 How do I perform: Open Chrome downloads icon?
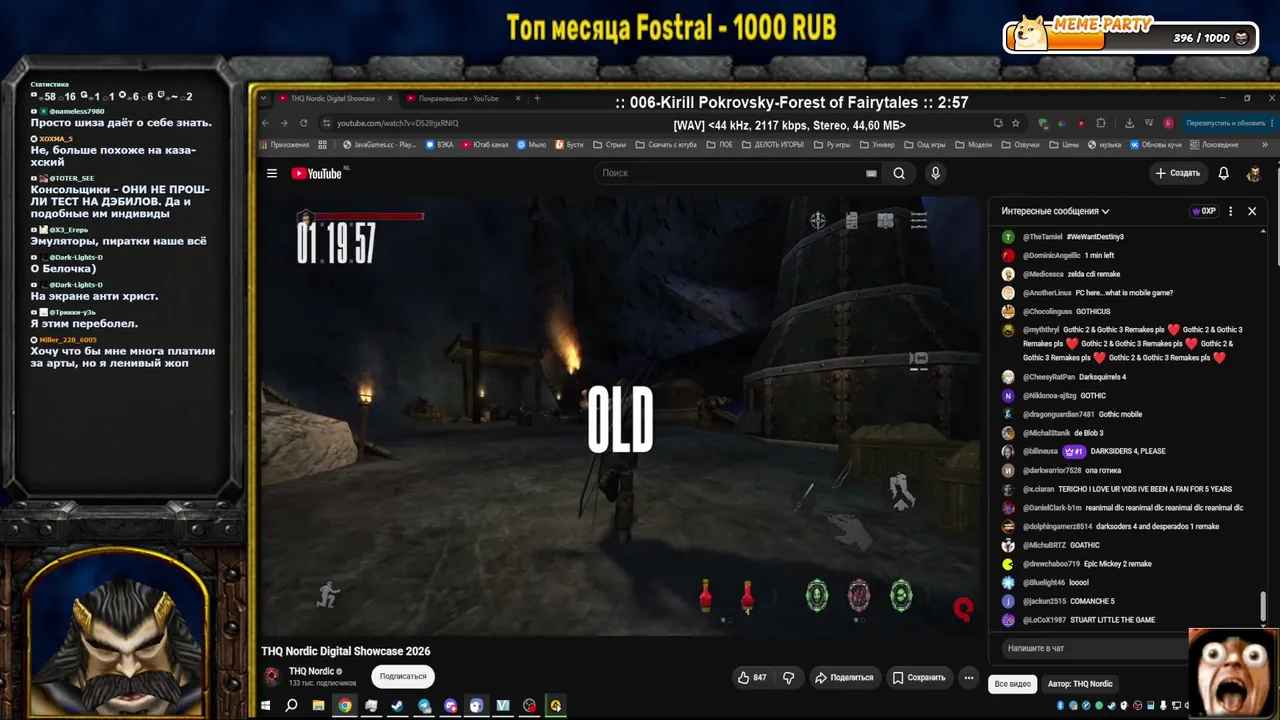[x=1129, y=123]
